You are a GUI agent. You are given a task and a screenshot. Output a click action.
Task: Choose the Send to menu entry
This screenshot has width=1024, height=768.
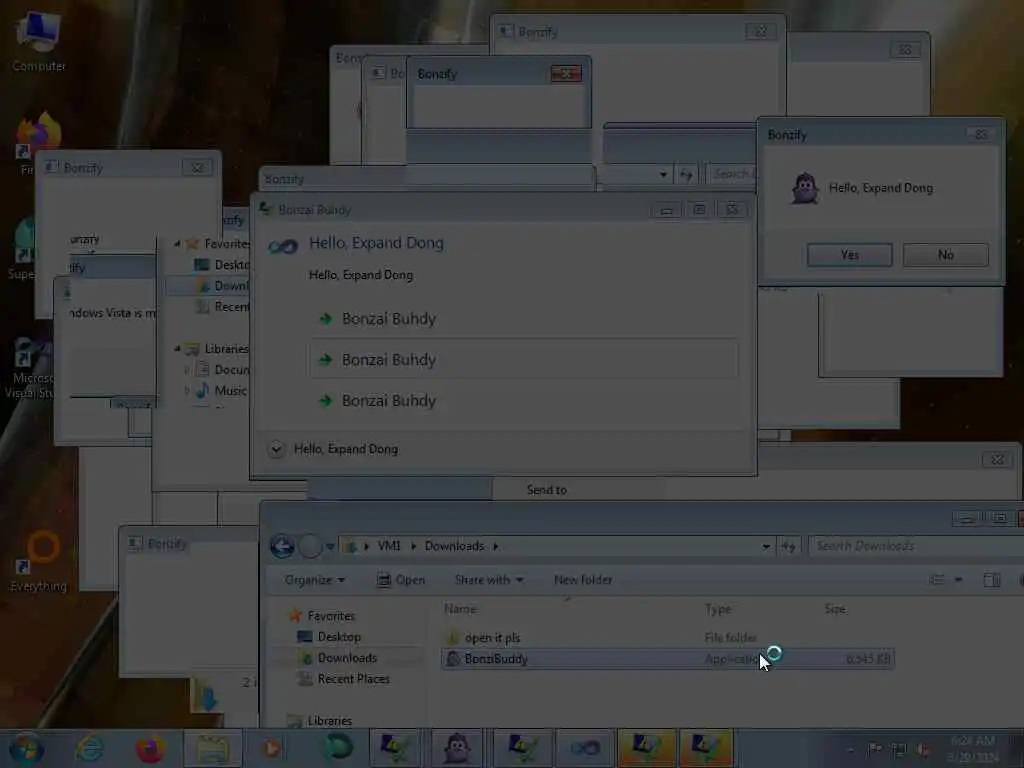tap(547, 490)
